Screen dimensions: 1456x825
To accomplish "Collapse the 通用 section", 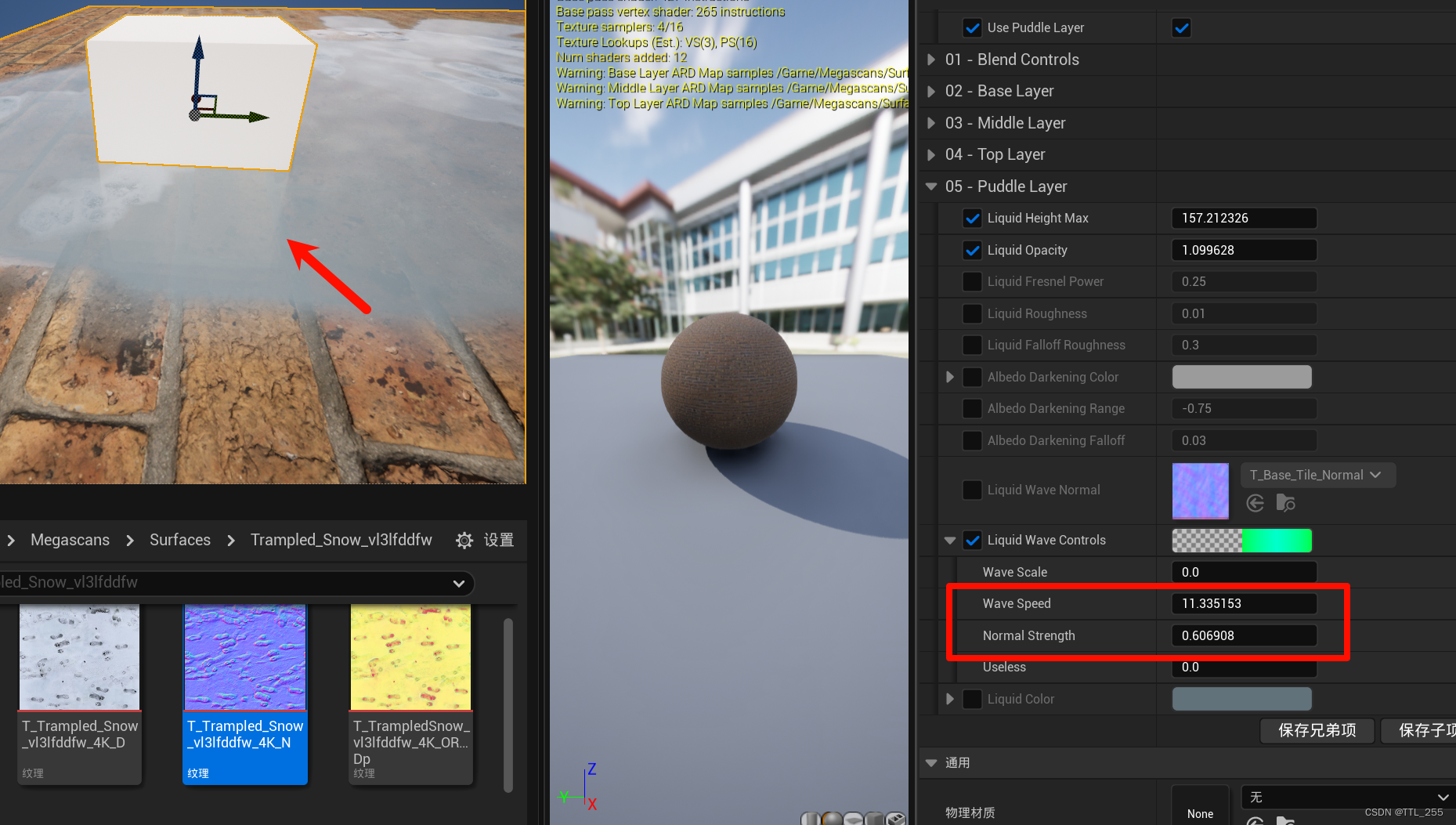I will [931, 763].
